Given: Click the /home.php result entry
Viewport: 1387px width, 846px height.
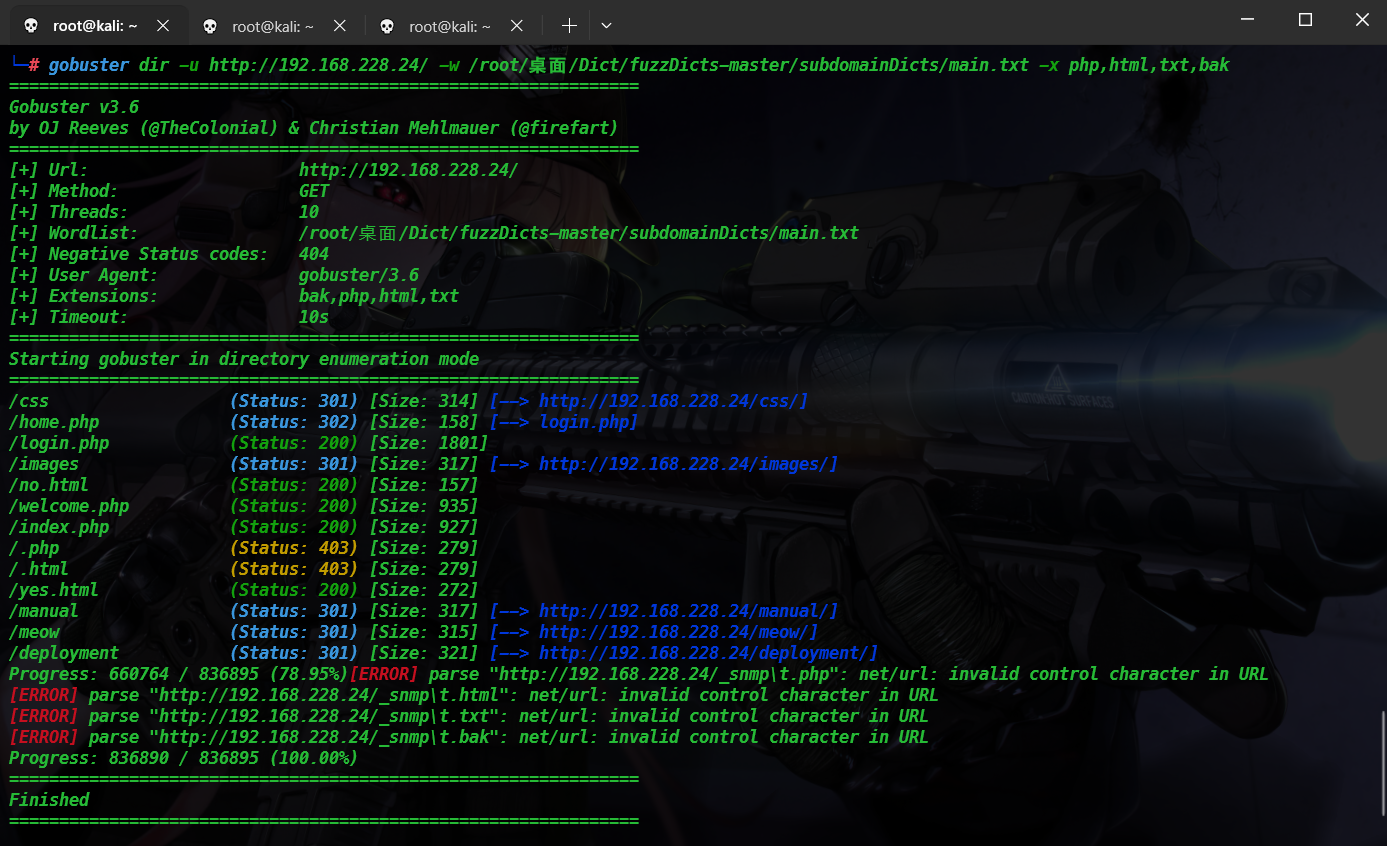Looking at the screenshot, I should pos(54,422).
